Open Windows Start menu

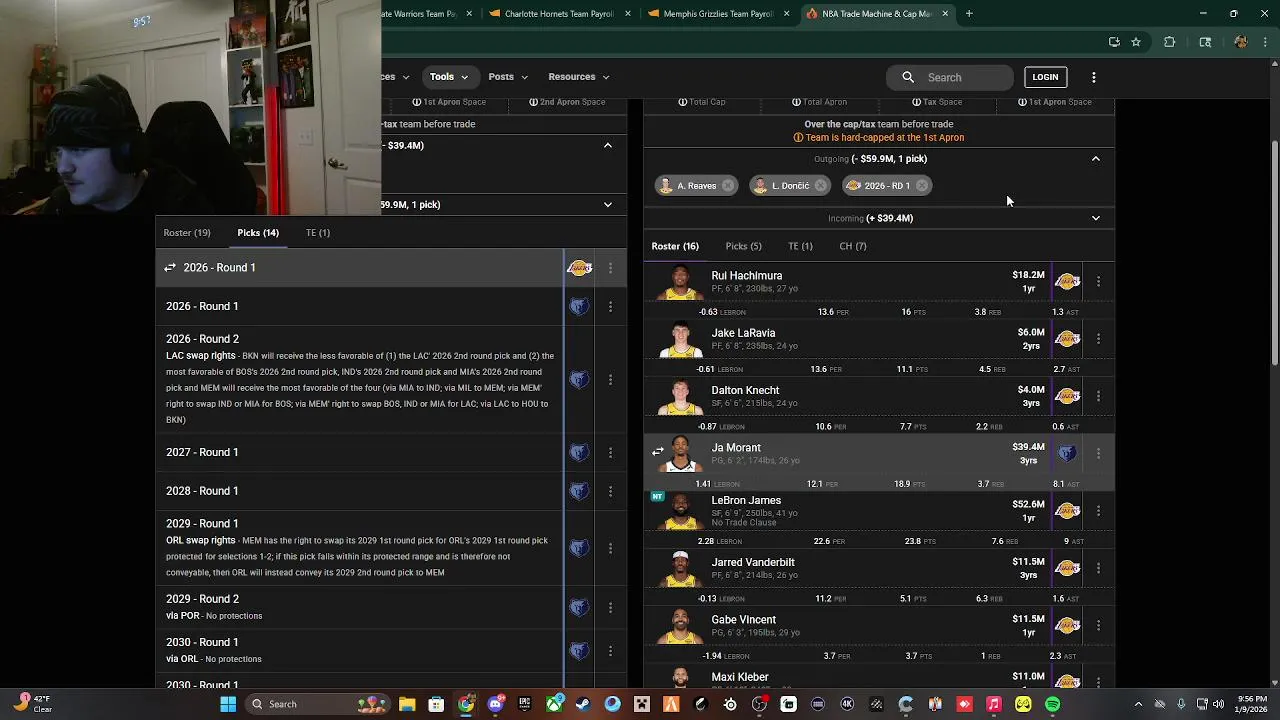(228, 704)
